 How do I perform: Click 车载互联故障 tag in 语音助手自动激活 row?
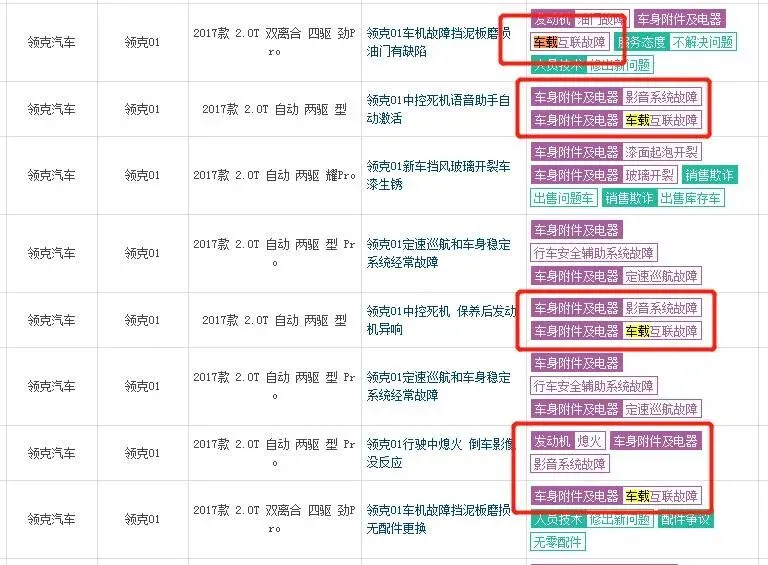pyautogui.click(x=662, y=120)
